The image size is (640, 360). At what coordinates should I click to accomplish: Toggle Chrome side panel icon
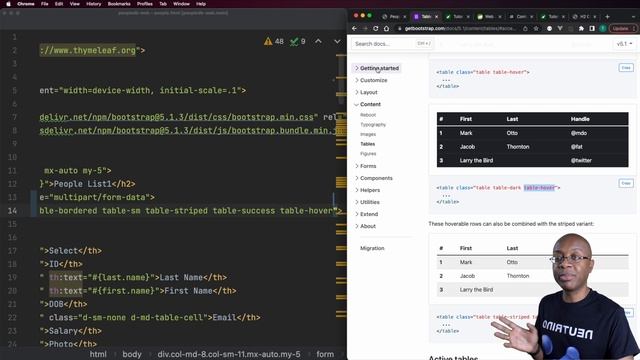pyautogui.click(x=592, y=29)
